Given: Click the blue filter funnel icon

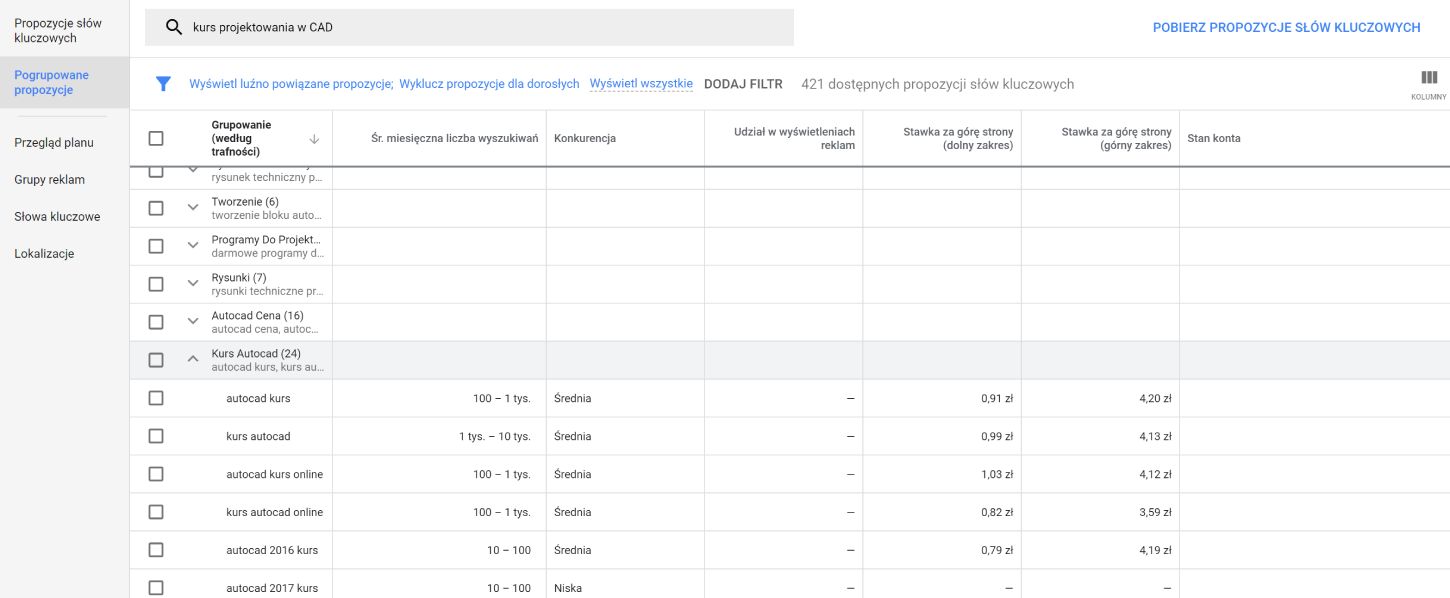Looking at the screenshot, I should [x=163, y=84].
